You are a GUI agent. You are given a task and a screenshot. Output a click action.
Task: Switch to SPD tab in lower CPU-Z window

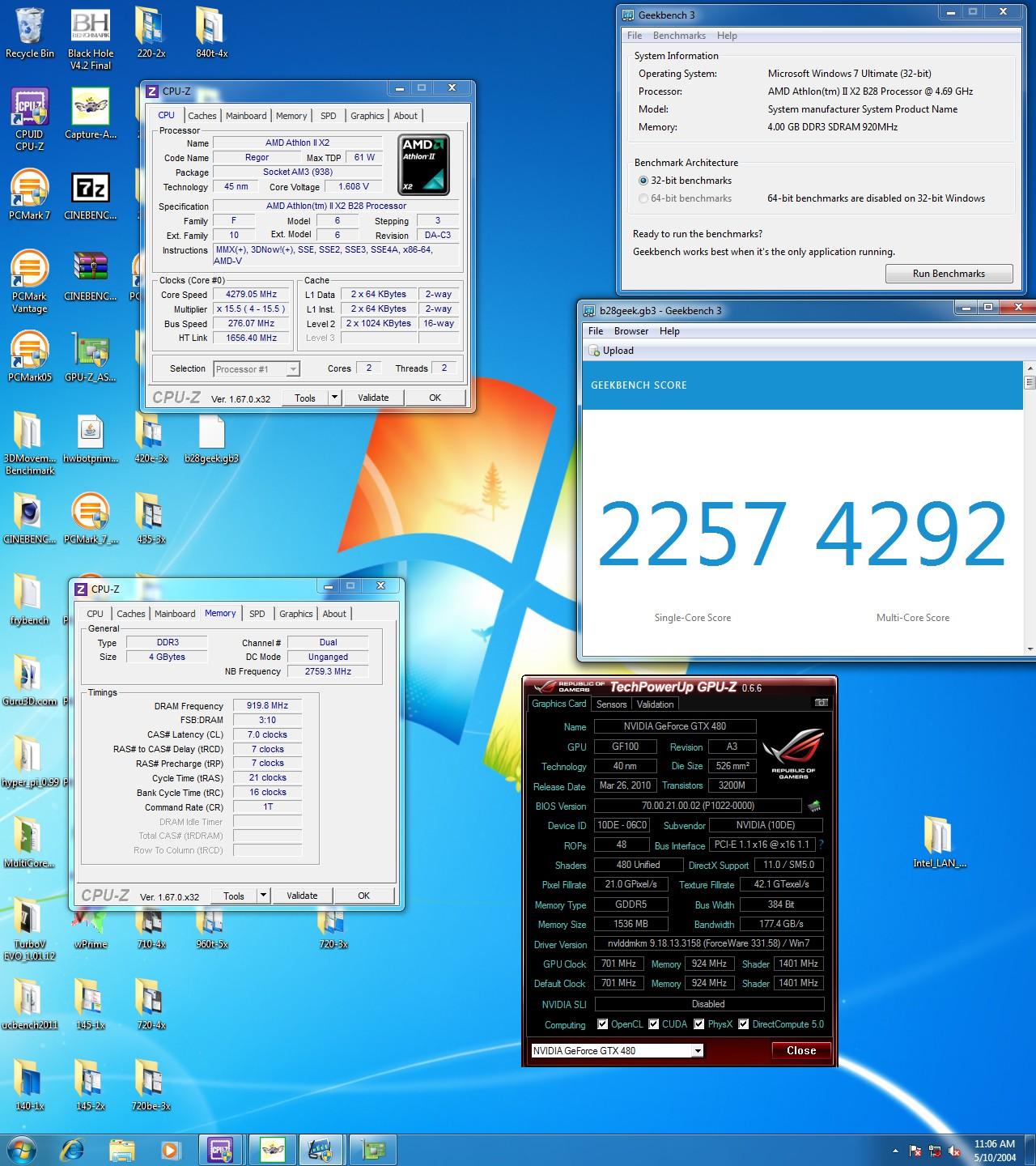(257, 614)
